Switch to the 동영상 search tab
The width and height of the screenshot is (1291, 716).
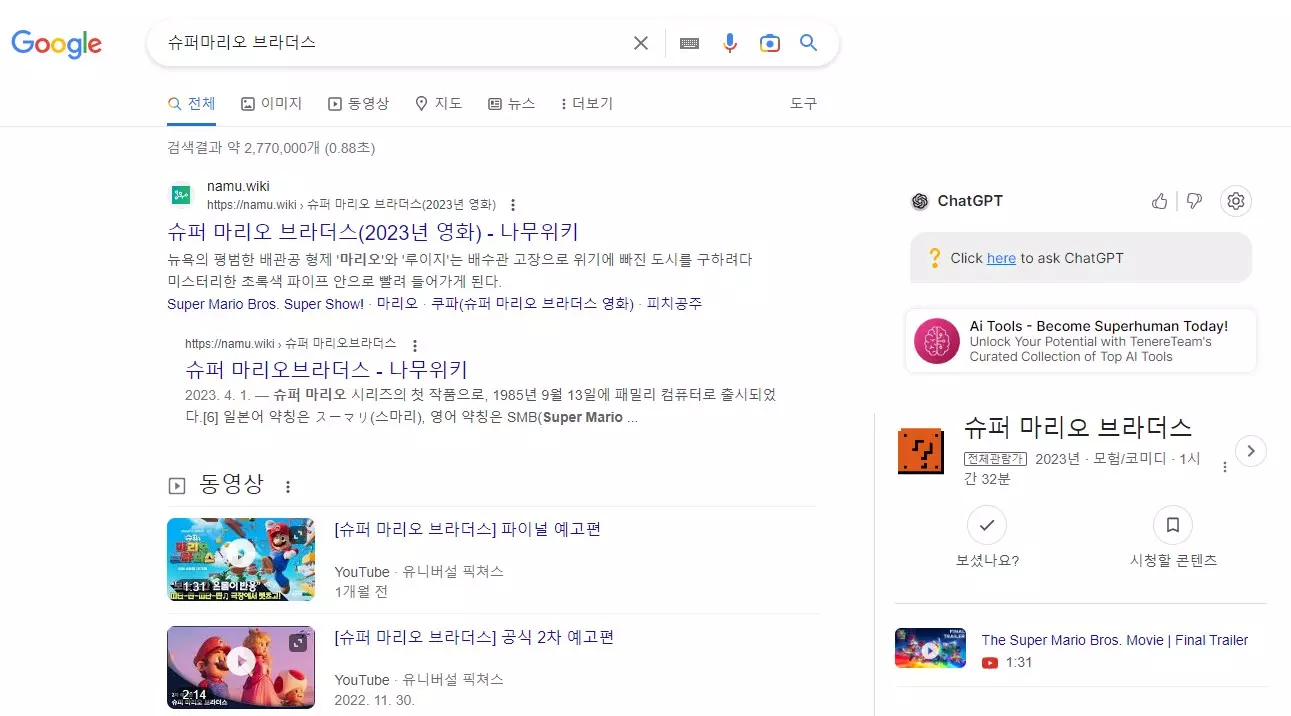click(x=359, y=103)
